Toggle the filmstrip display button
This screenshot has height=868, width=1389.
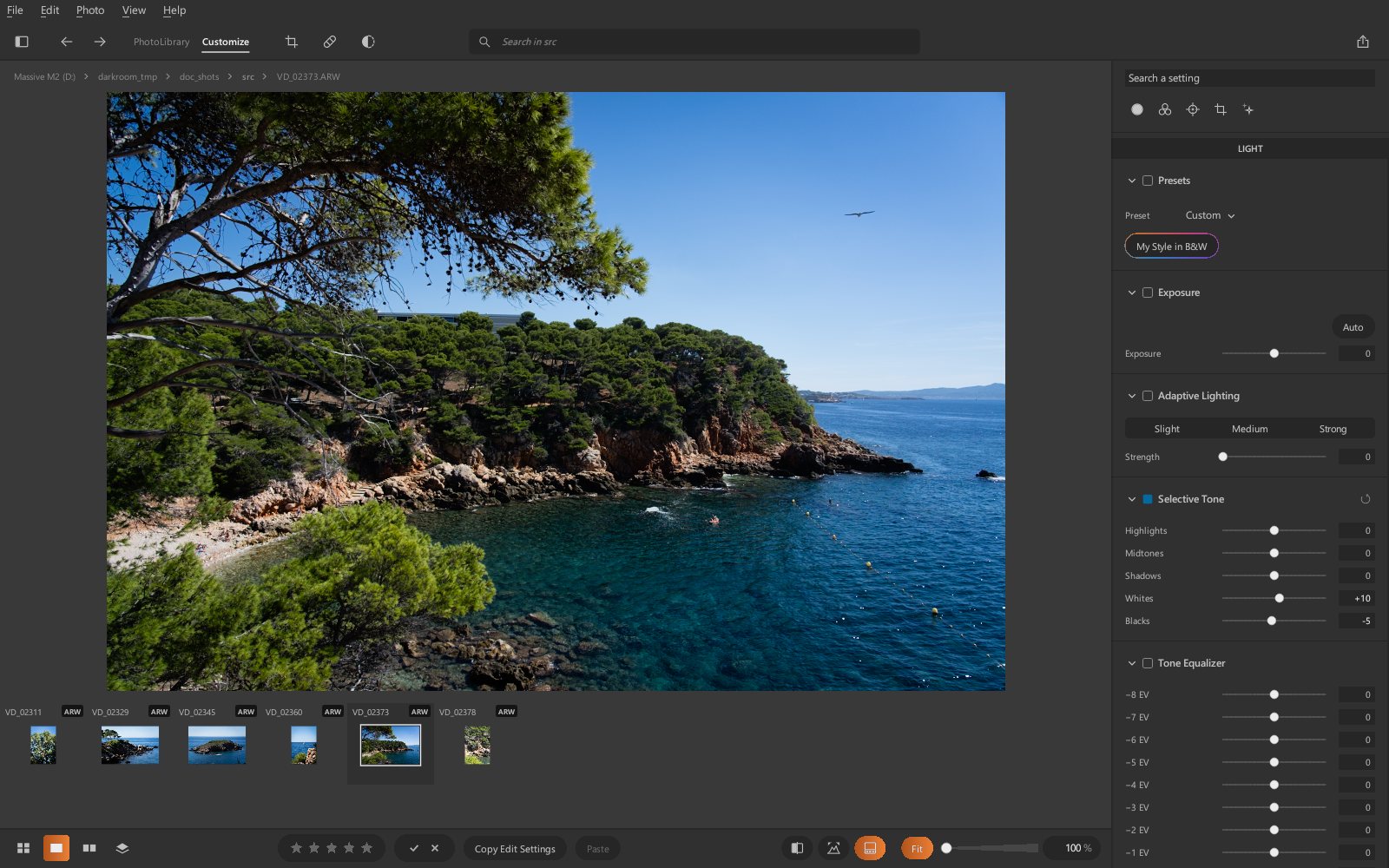tap(870, 848)
